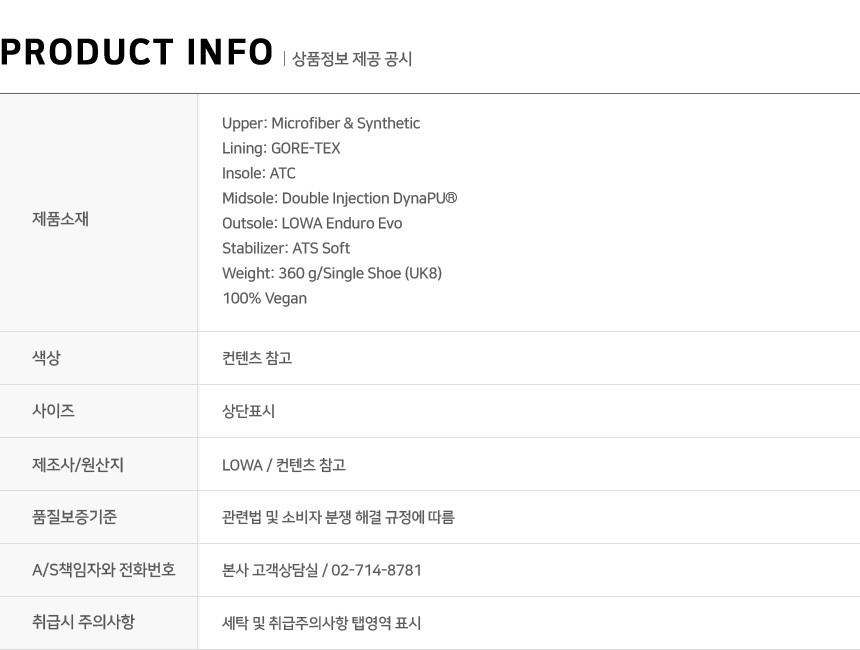Click the PRODUCT INFO heading
The width and height of the screenshot is (860, 650).
point(137,52)
